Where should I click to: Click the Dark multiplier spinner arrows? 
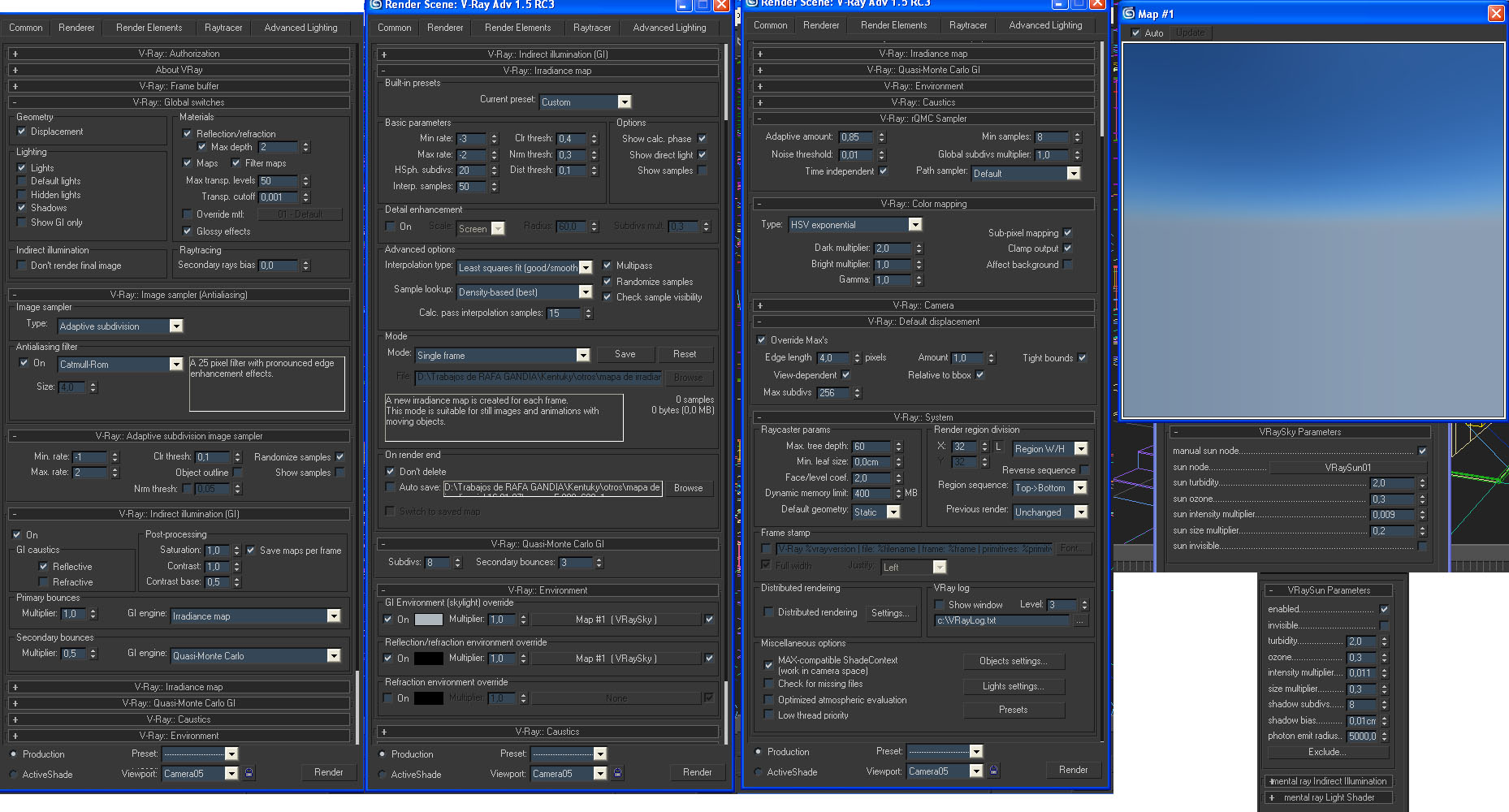tap(919, 248)
